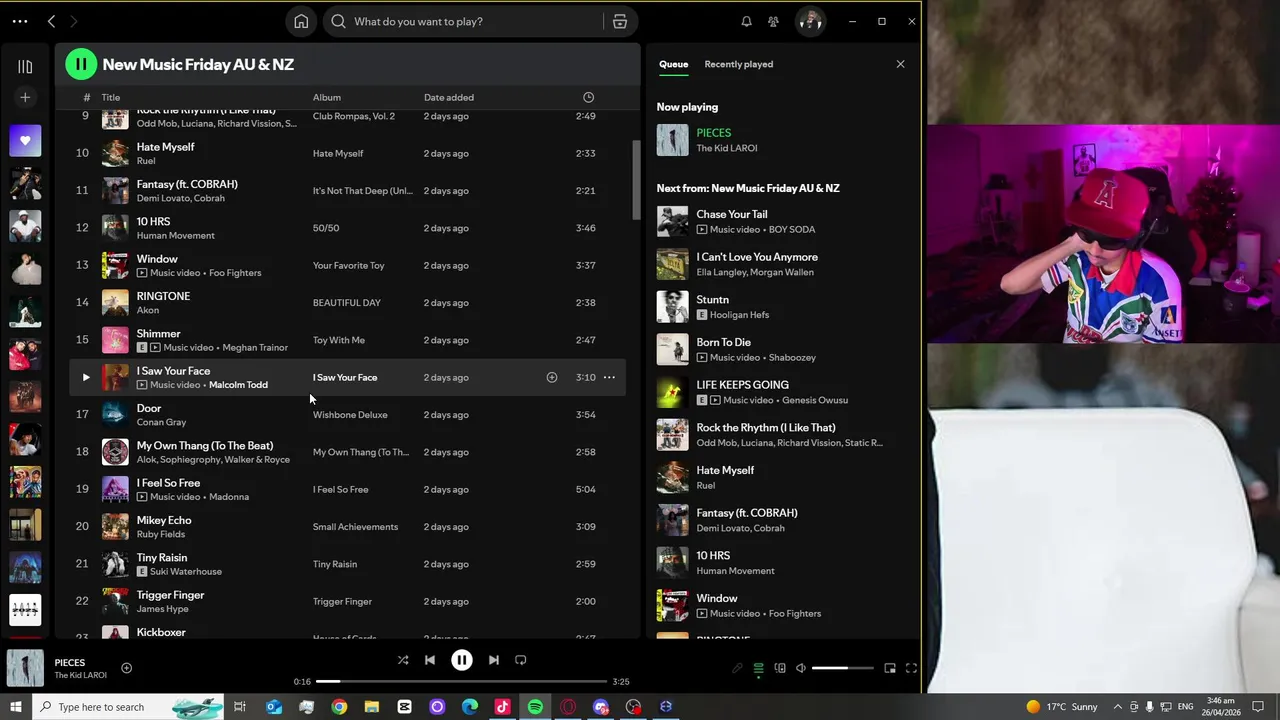The width and height of the screenshot is (1280, 720).
Task: Open the Browse icon in search bar
Action: click(620, 21)
